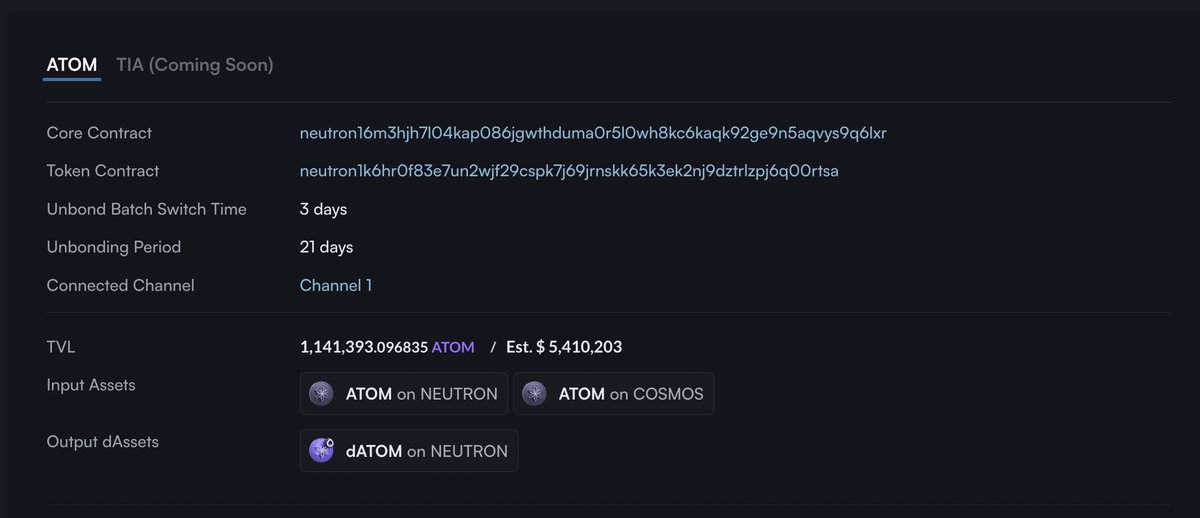
Task: Click the Input Assets label
Action: (x=91, y=385)
